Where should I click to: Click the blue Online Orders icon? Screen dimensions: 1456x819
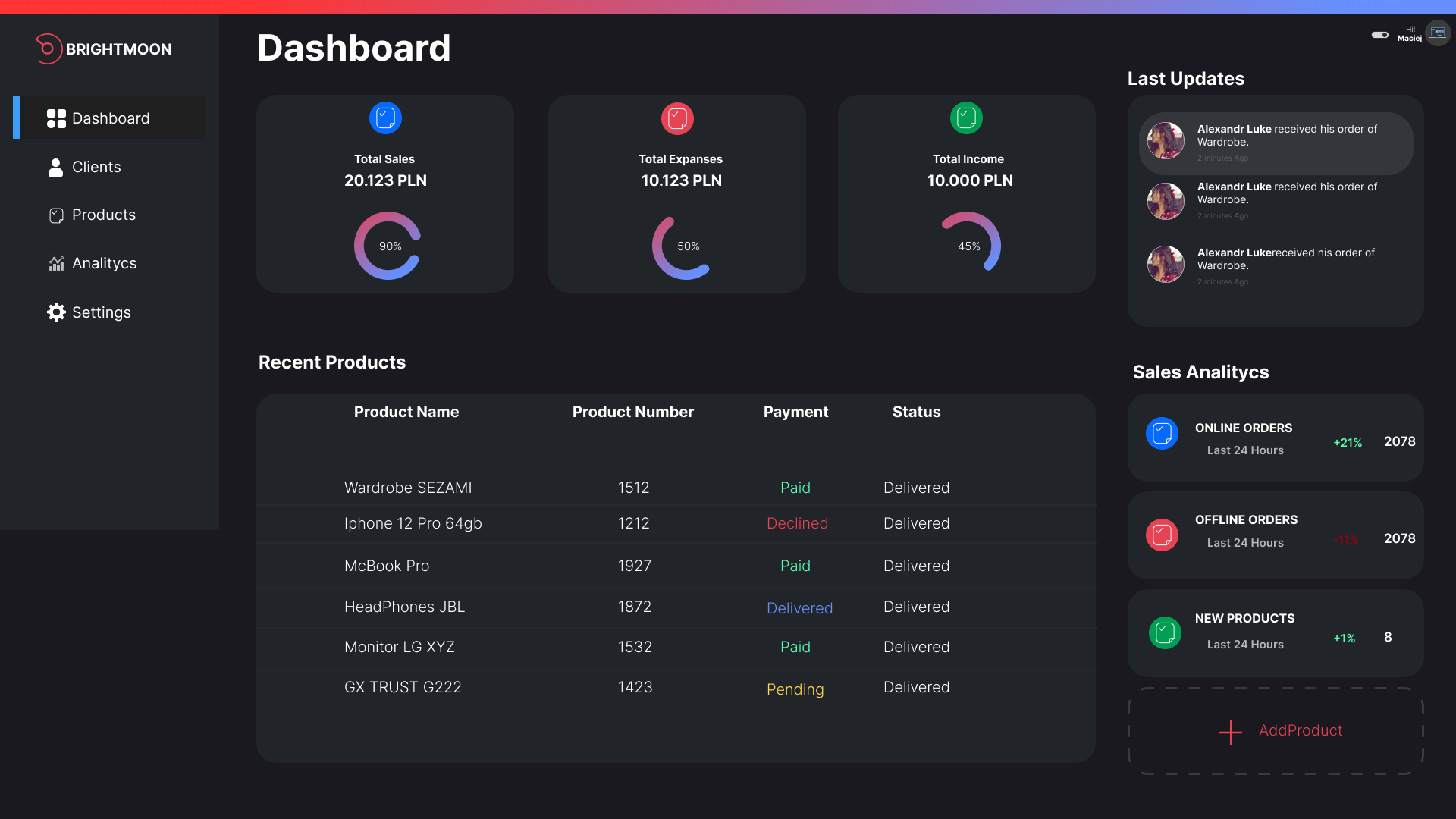[1163, 433]
